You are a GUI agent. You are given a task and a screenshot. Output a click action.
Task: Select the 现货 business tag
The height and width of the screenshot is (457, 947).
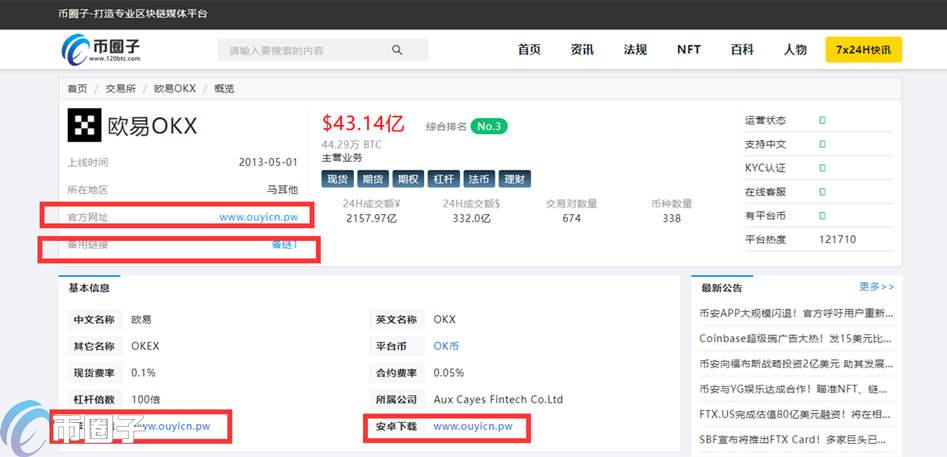[x=338, y=180]
